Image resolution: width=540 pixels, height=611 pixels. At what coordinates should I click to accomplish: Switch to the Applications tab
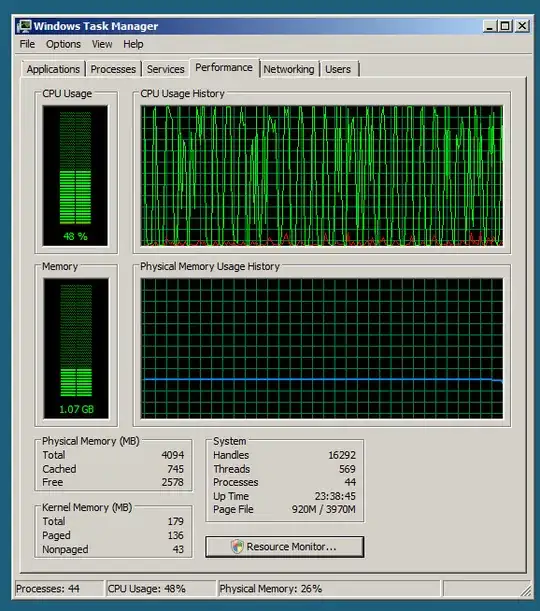[53, 69]
